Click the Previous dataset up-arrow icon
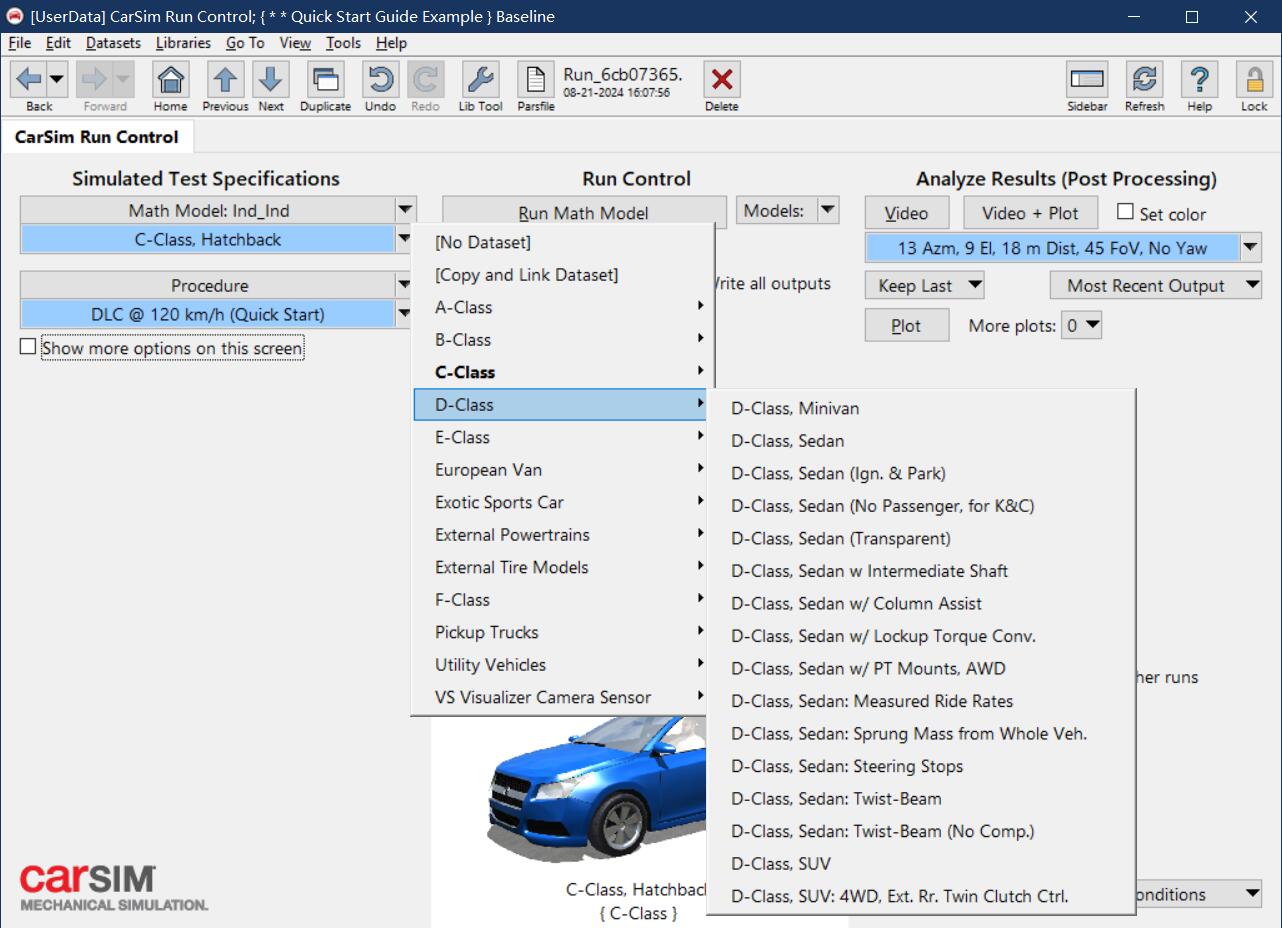Screen dimensions: 1282x928 [x=225, y=79]
